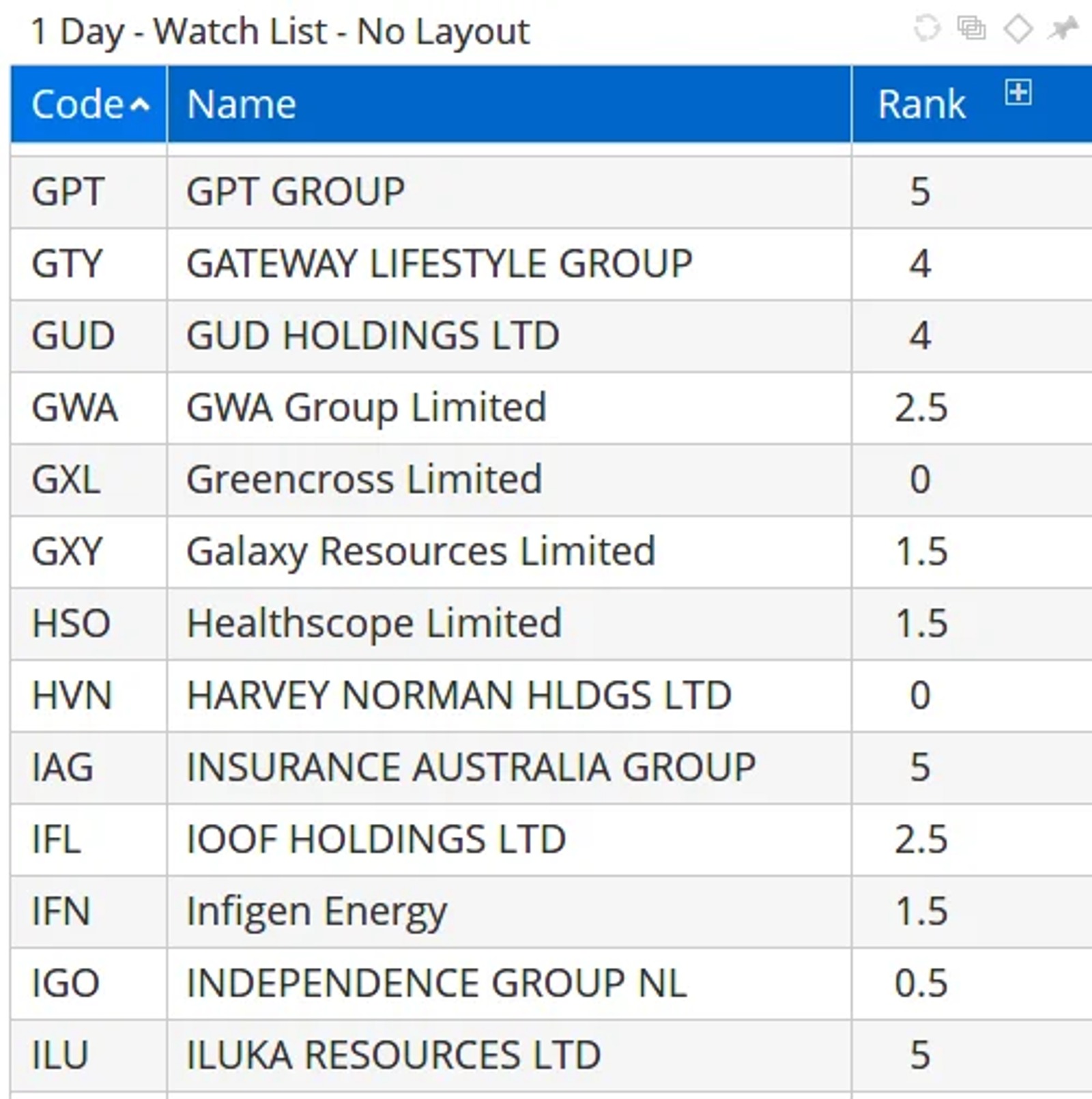Select the GUD code cell
Screen dimensions: 1092x1099
click(x=89, y=336)
